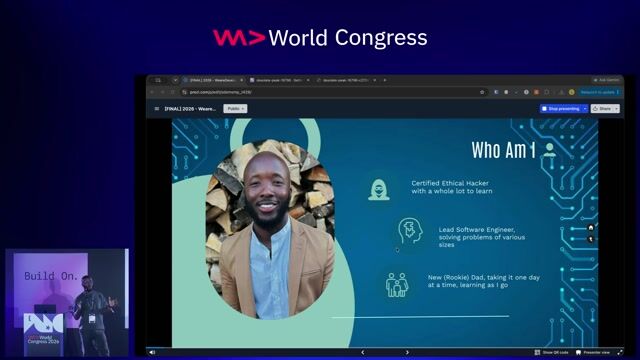Screen dimensions: 640x360
Task: Open the Prezi hamburger menu
Action: (157, 109)
